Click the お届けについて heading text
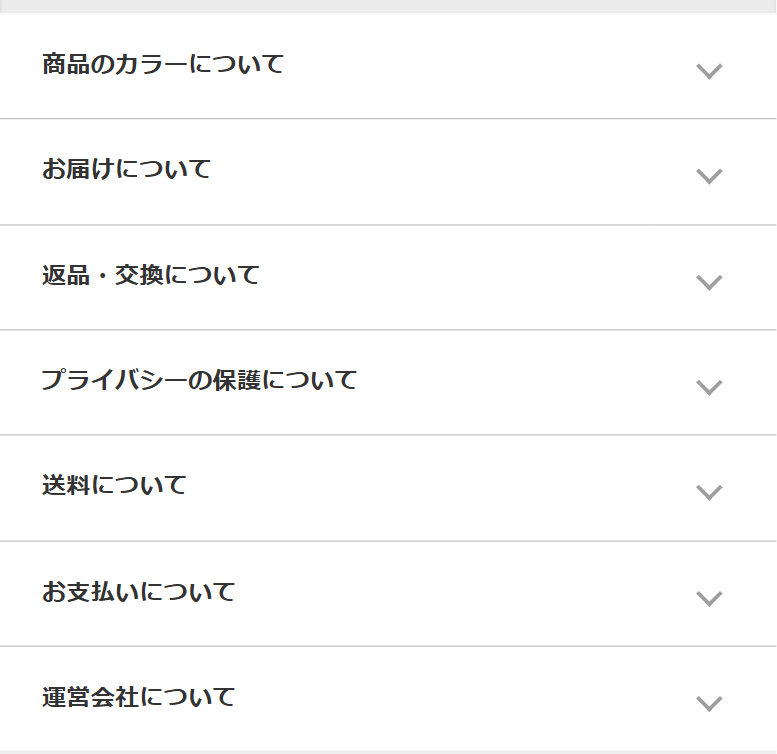777x754 pixels. pyautogui.click(x=126, y=169)
